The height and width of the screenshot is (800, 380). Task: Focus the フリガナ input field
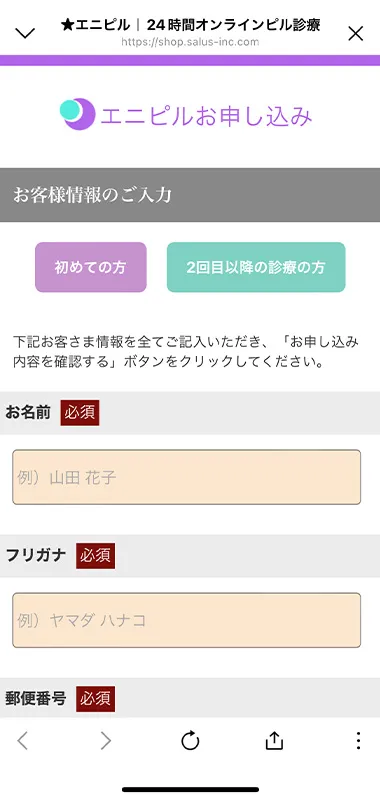187,620
